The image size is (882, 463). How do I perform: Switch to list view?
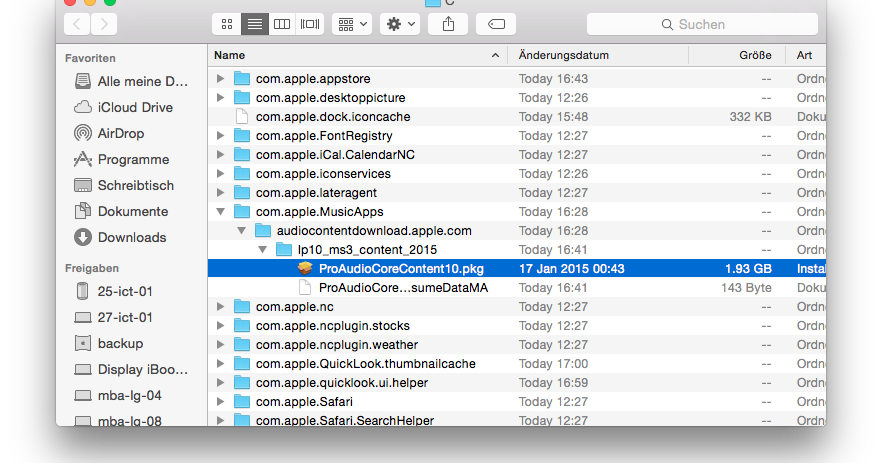coord(254,24)
